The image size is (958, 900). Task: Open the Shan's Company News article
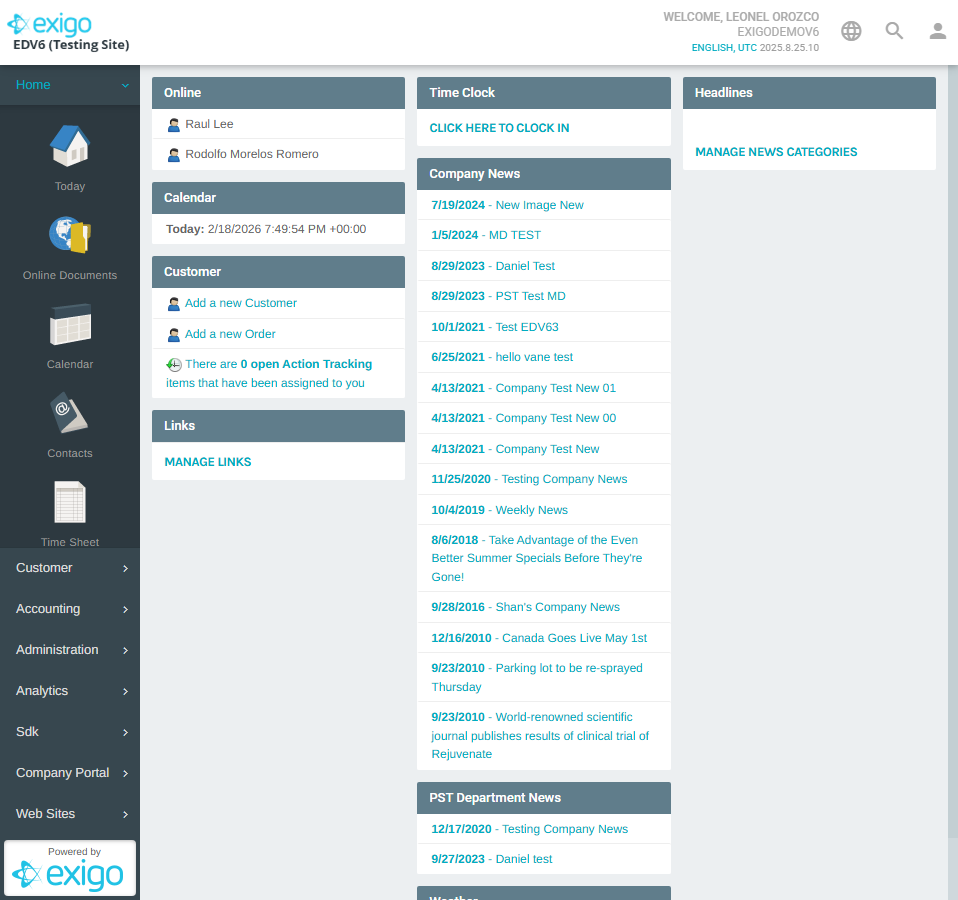tap(556, 607)
